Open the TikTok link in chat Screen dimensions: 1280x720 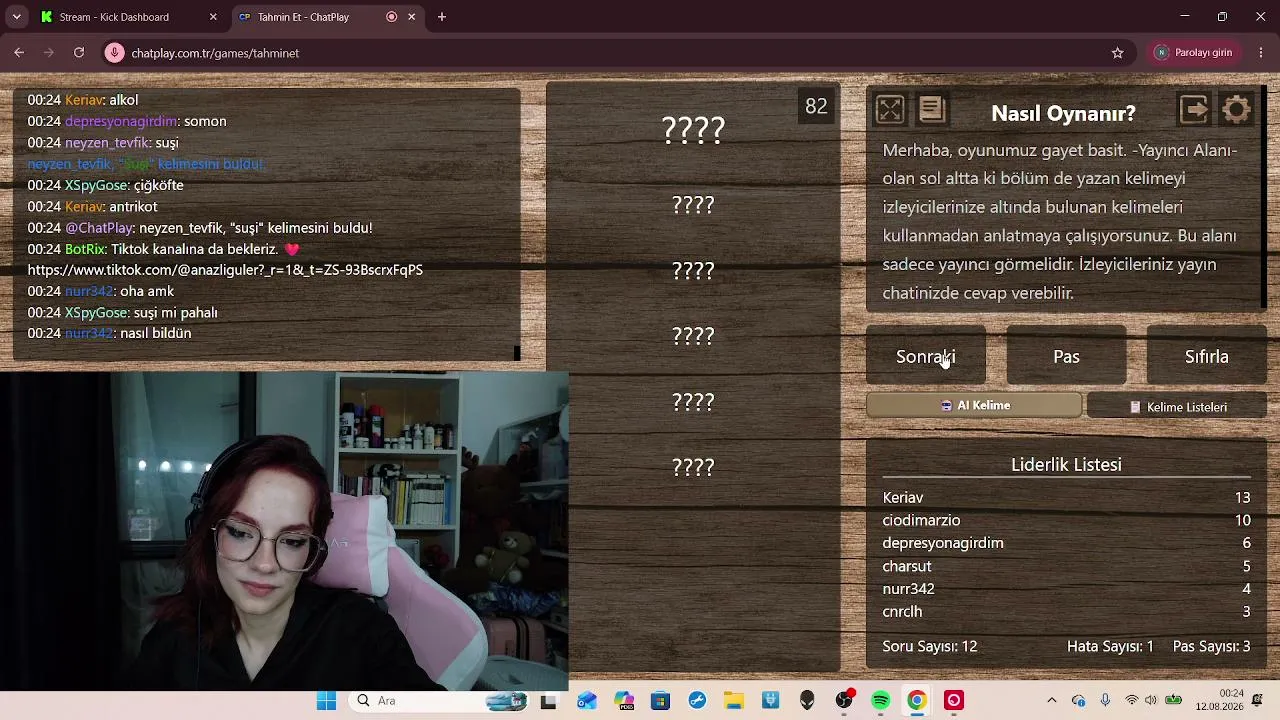[x=225, y=270]
